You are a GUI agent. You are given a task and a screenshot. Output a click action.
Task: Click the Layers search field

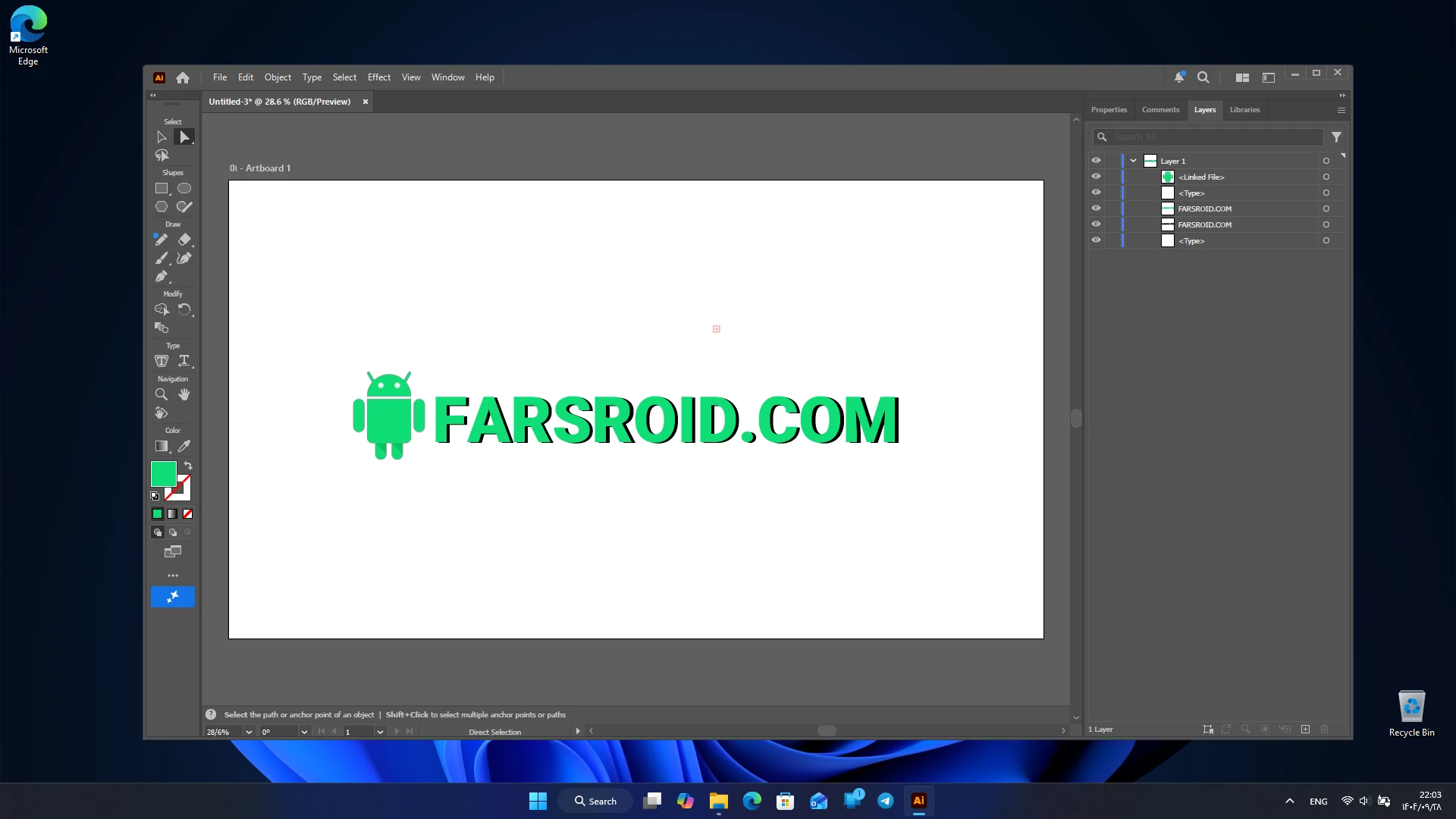[x=1209, y=137]
